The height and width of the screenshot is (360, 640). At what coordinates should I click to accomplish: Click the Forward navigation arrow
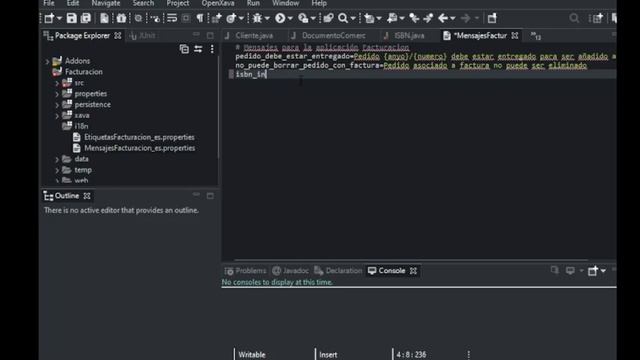tap(465, 18)
